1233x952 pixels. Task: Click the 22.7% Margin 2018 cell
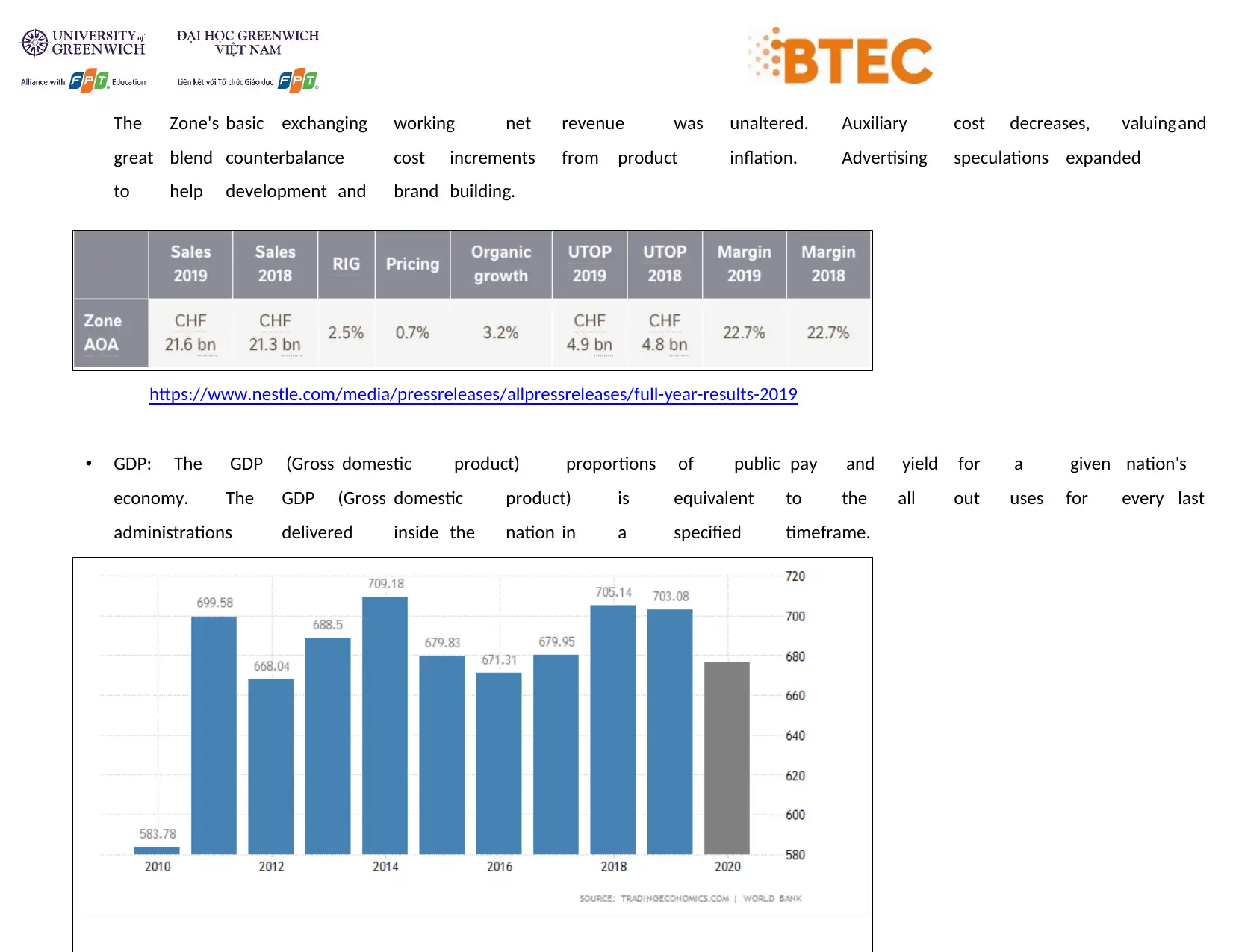828,333
